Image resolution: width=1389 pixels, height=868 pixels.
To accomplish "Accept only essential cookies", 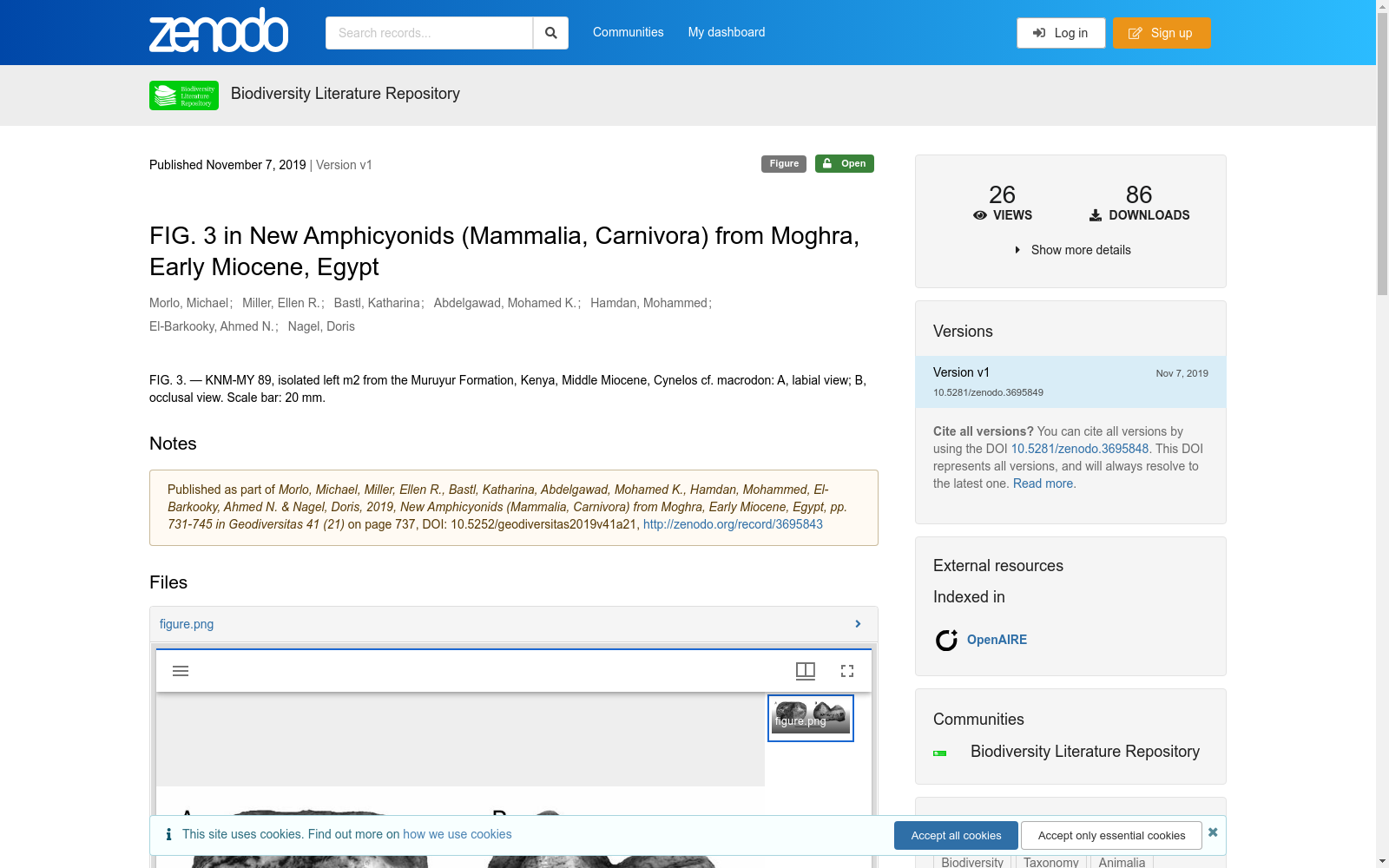I will coord(1111,836).
